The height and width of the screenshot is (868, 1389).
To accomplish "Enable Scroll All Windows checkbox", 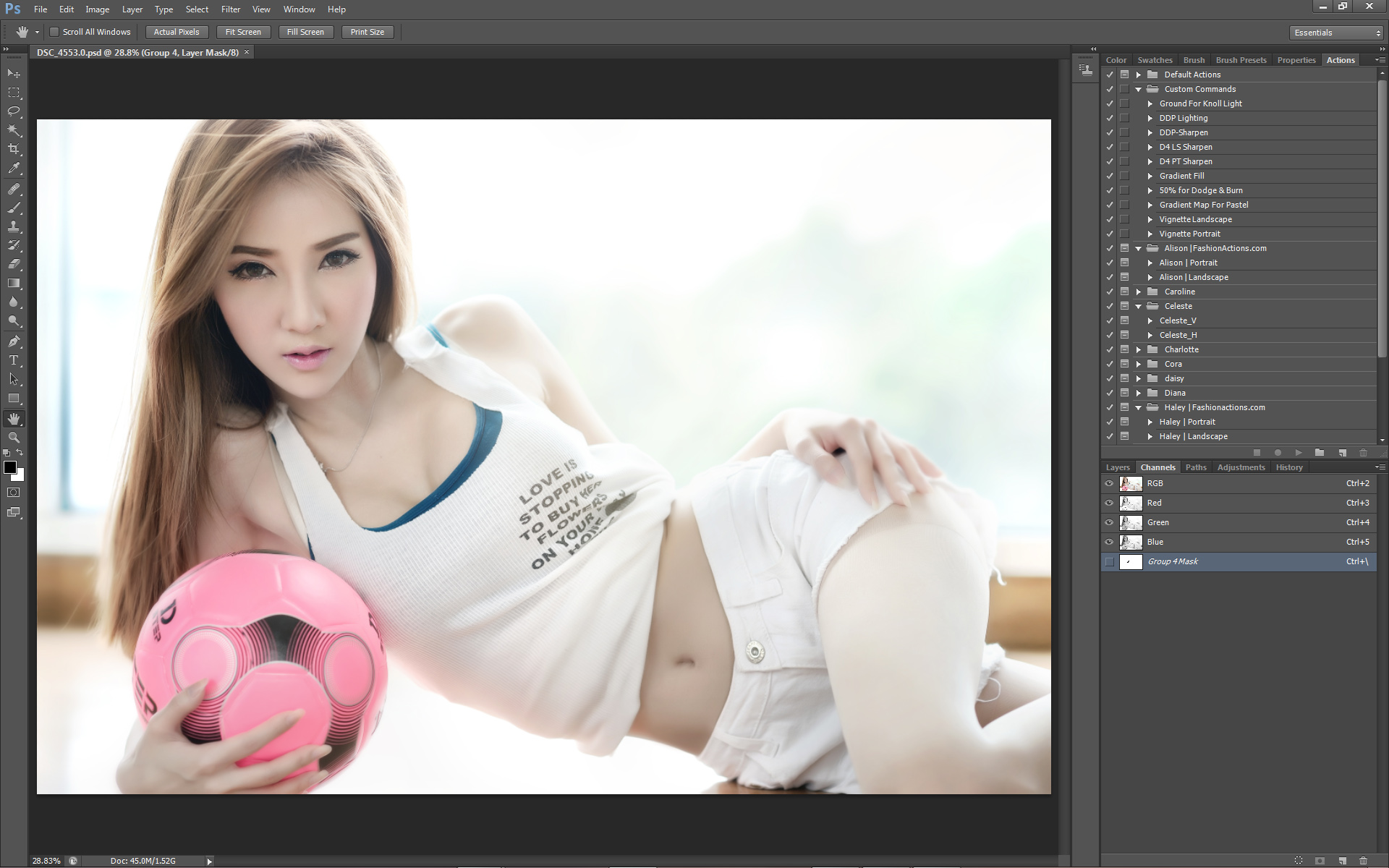I will 54,32.
